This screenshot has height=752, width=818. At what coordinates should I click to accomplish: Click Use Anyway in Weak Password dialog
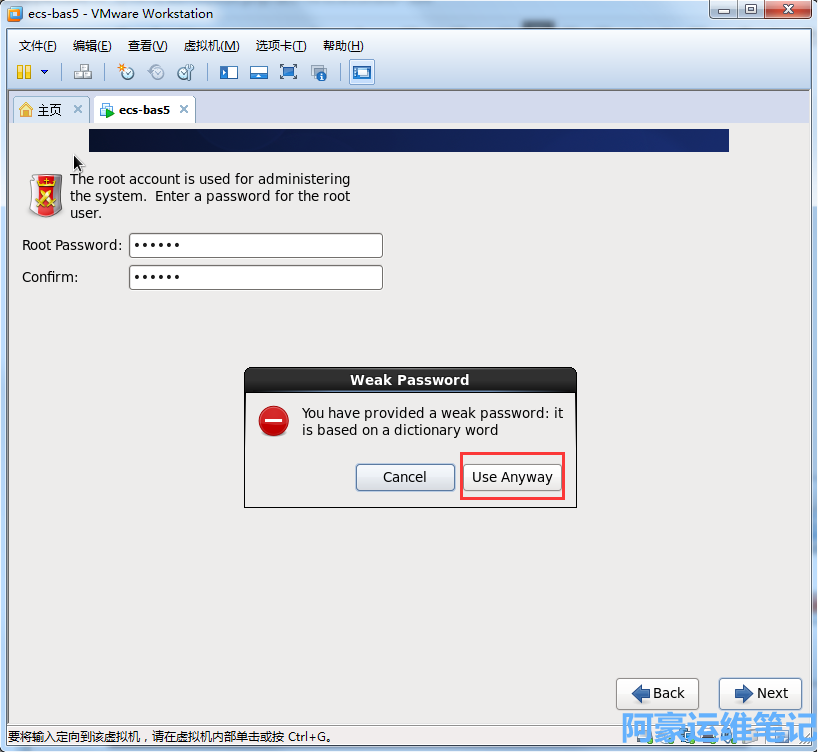(512, 477)
